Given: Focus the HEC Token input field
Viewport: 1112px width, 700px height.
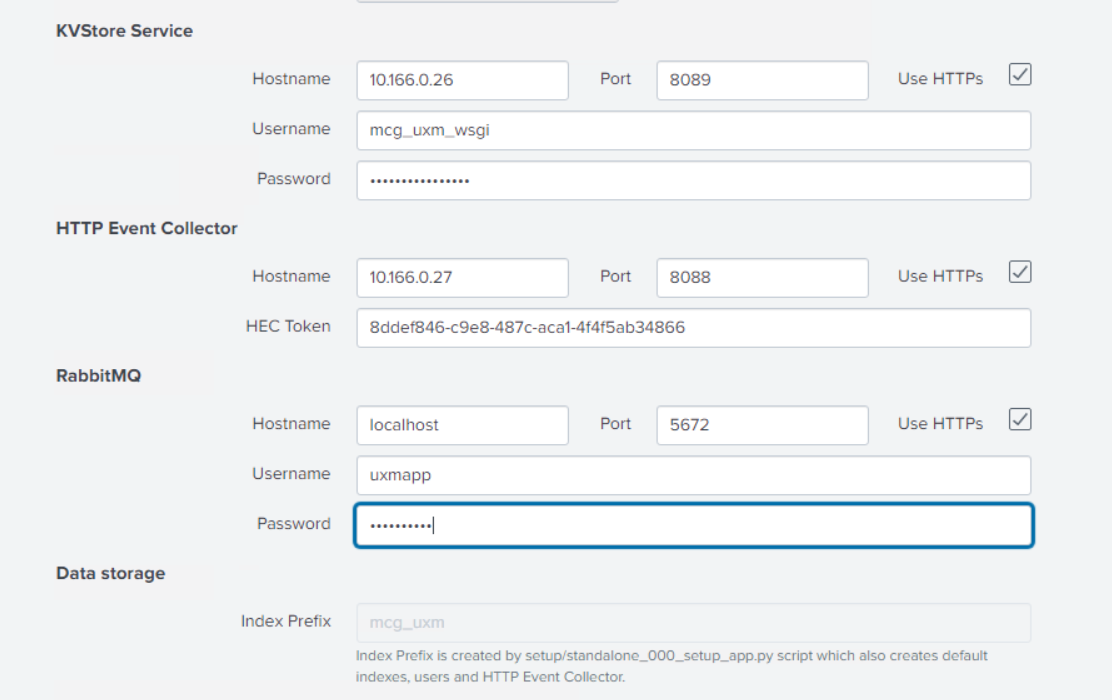Looking at the screenshot, I should pos(693,327).
